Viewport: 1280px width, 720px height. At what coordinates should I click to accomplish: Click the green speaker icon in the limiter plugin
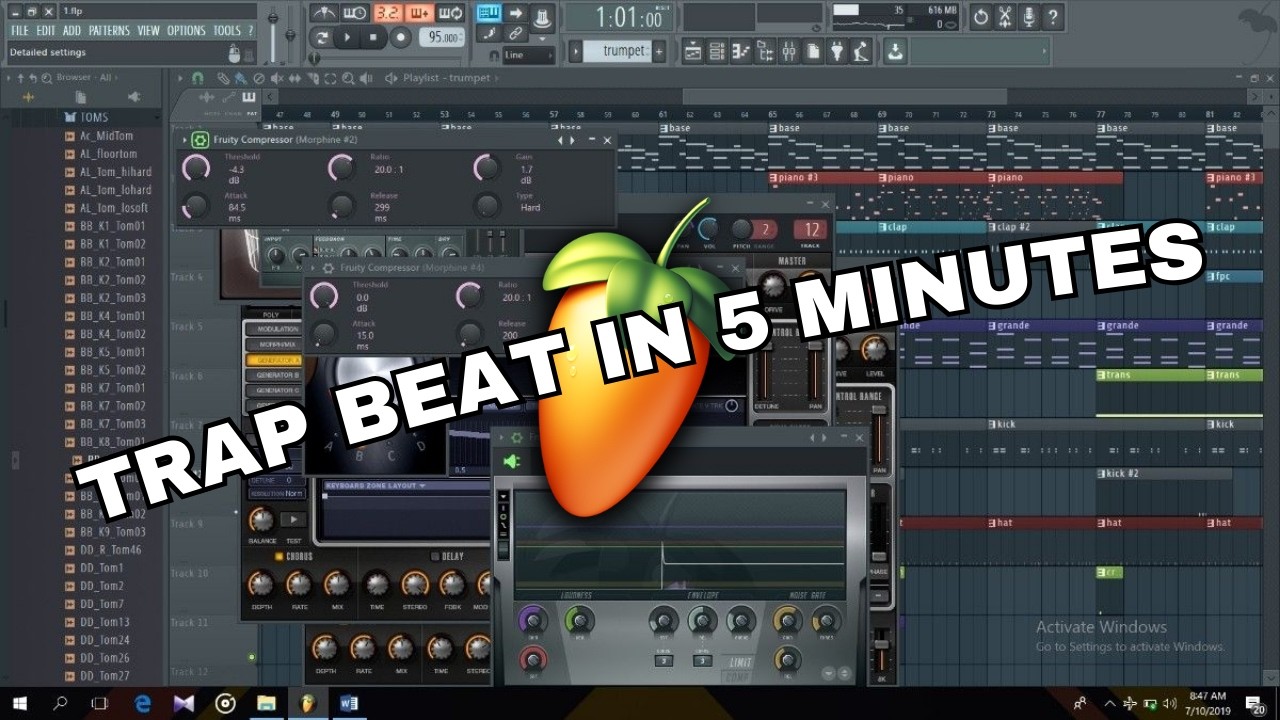pos(511,461)
